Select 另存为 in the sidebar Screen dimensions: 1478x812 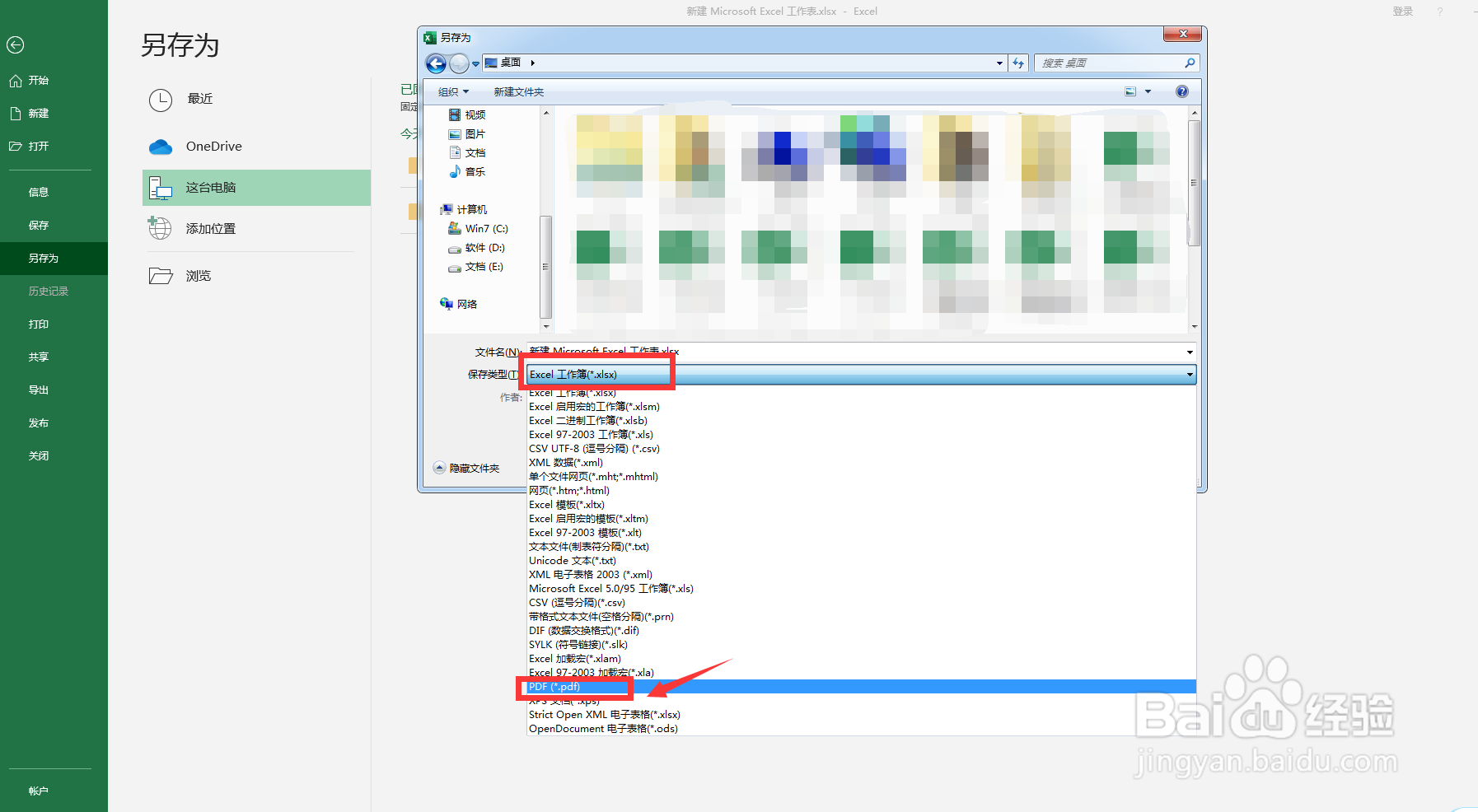point(54,258)
